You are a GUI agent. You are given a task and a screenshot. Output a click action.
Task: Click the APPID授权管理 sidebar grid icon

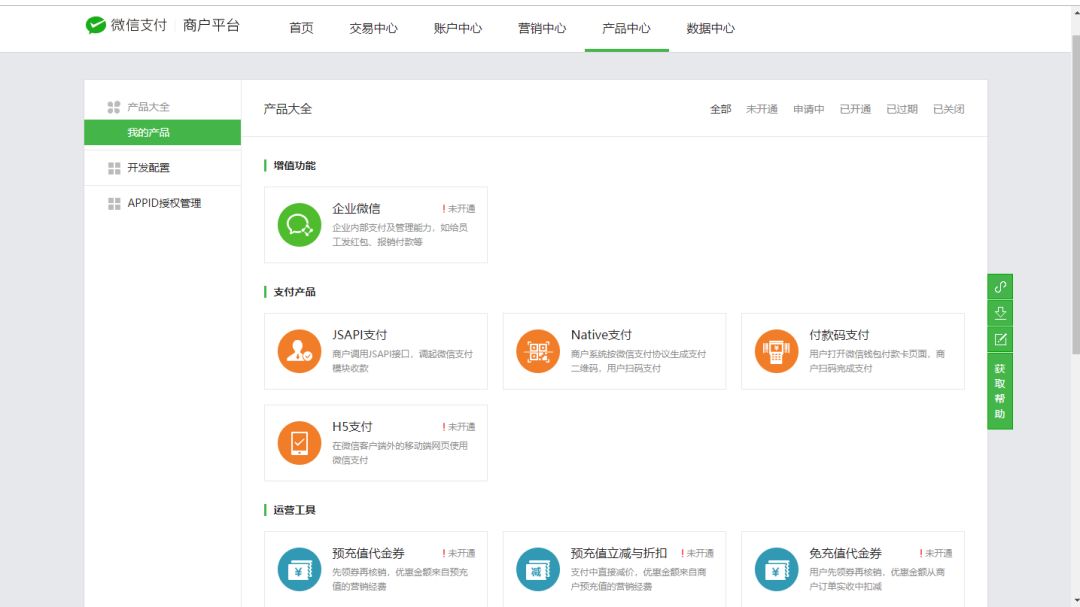(114, 203)
